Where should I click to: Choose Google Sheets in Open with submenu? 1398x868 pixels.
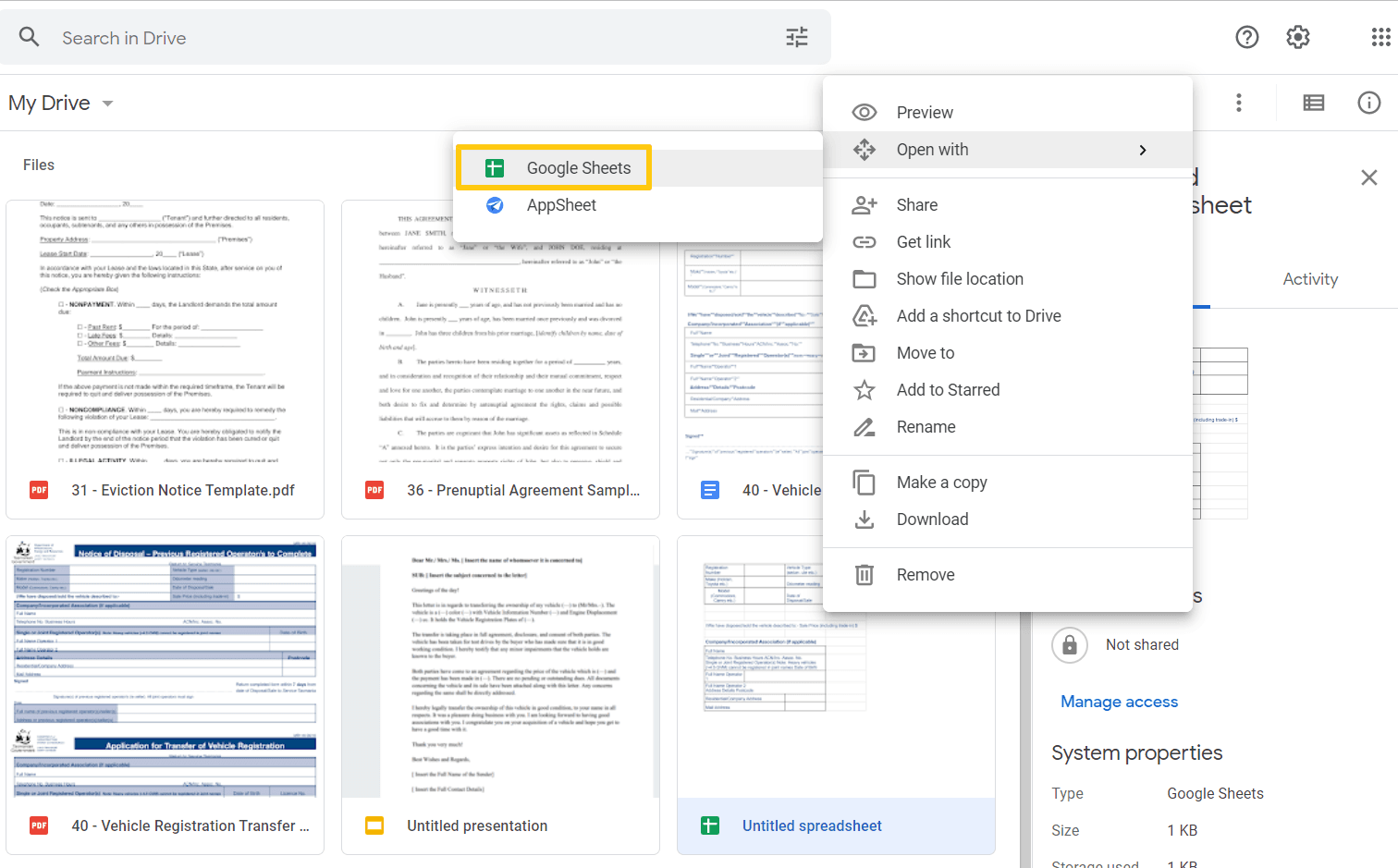pos(638,168)
